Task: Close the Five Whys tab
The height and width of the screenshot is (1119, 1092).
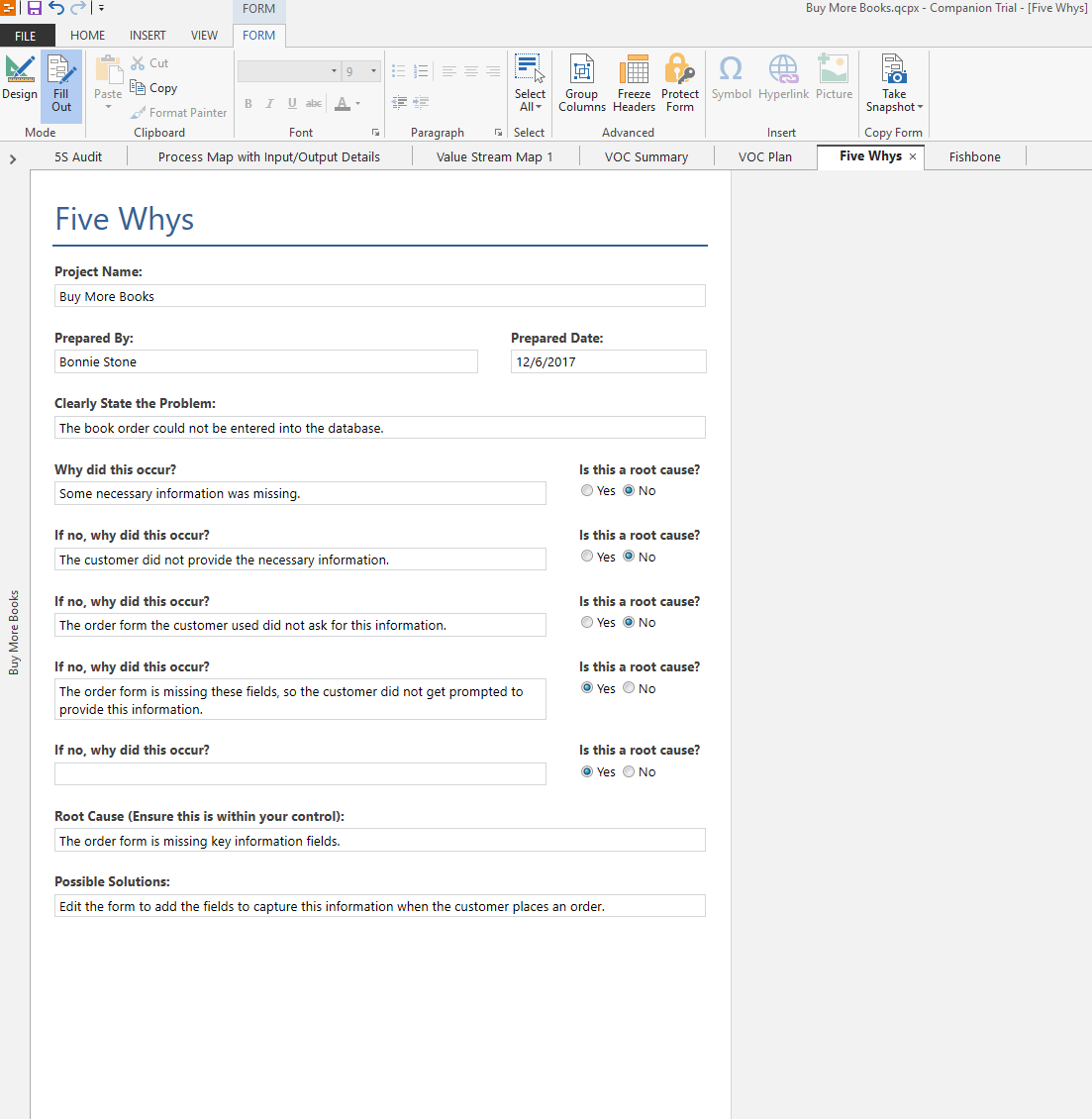Action: click(913, 156)
